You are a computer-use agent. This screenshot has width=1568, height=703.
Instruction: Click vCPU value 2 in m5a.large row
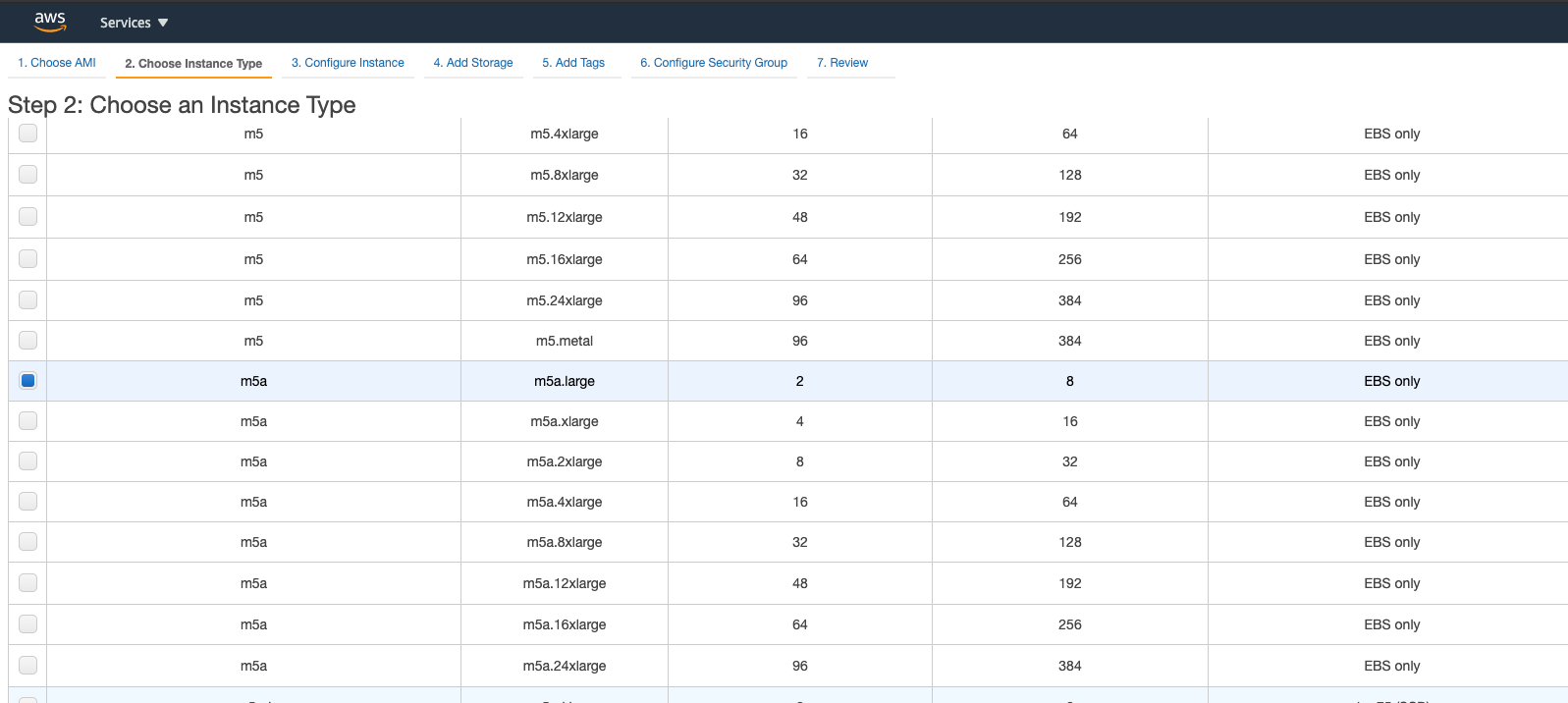tap(800, 381)
